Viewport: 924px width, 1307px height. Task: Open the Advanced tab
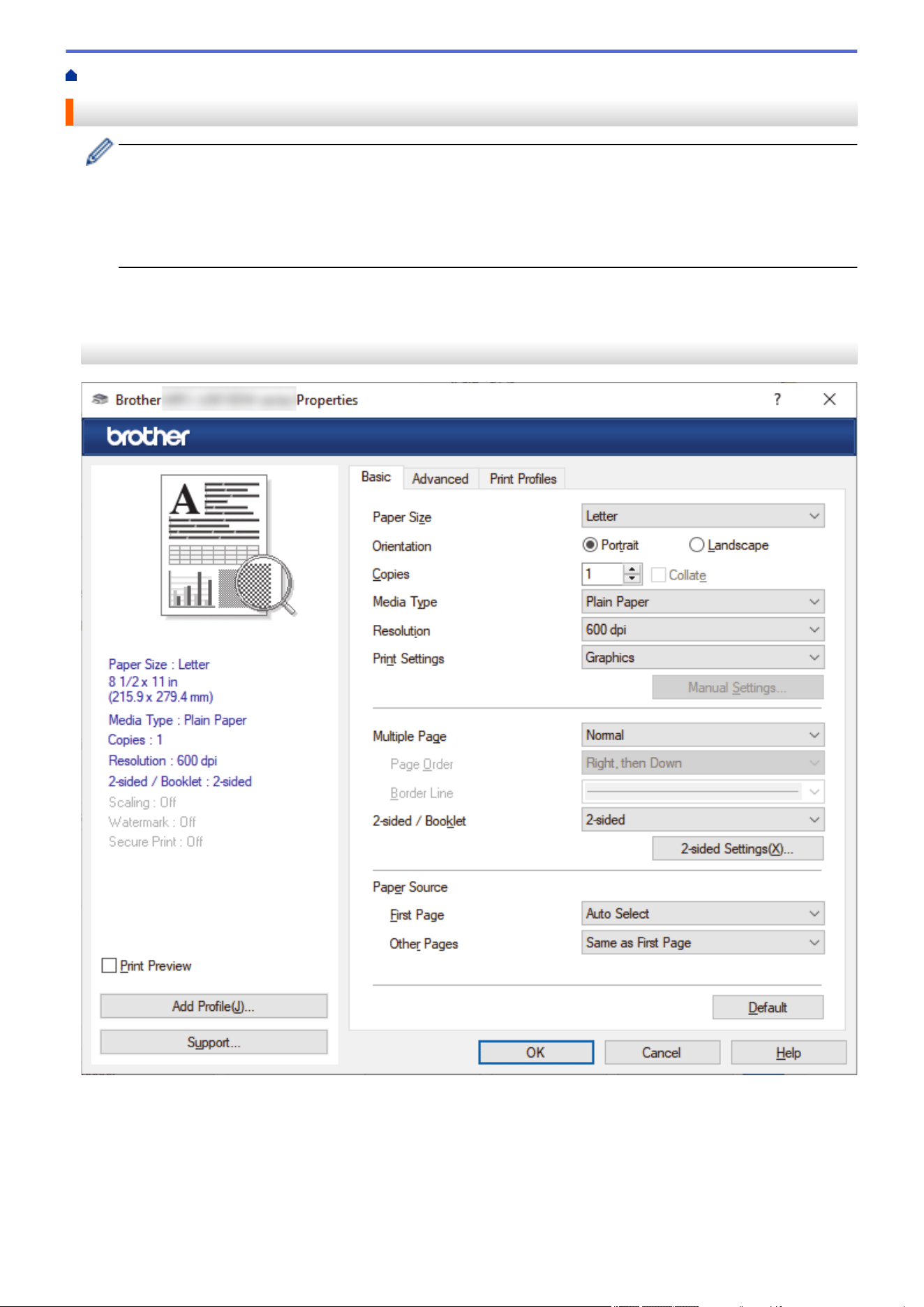tap(440, 479)
